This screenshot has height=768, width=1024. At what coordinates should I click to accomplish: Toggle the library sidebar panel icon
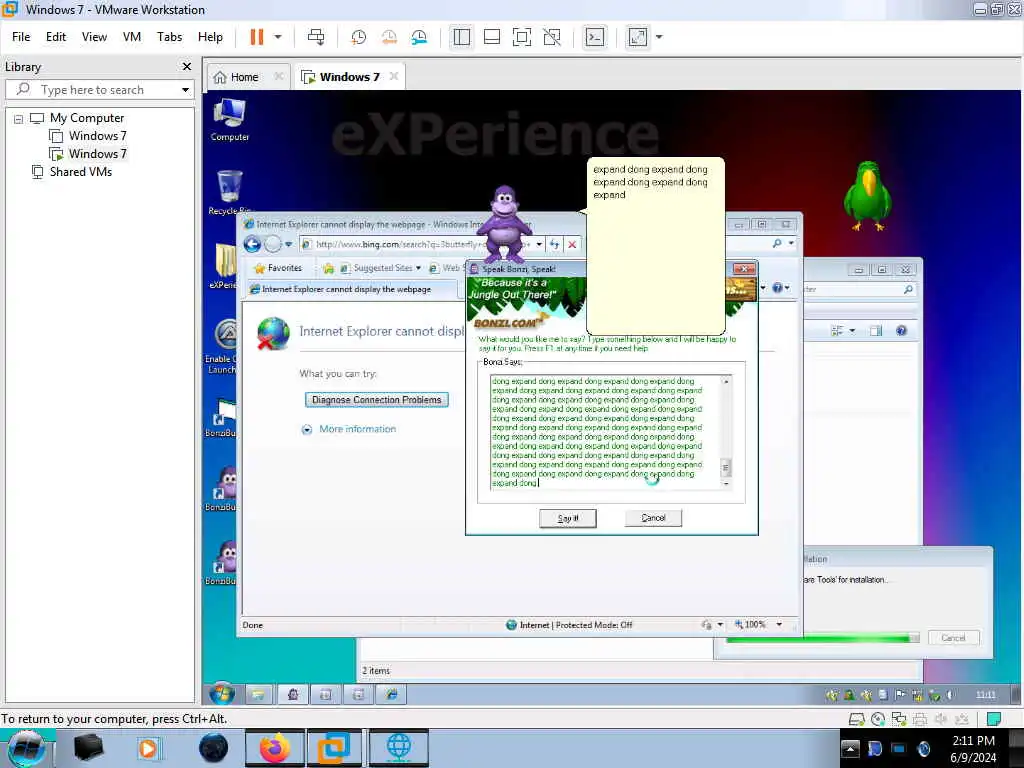click(x=462, y=37)
